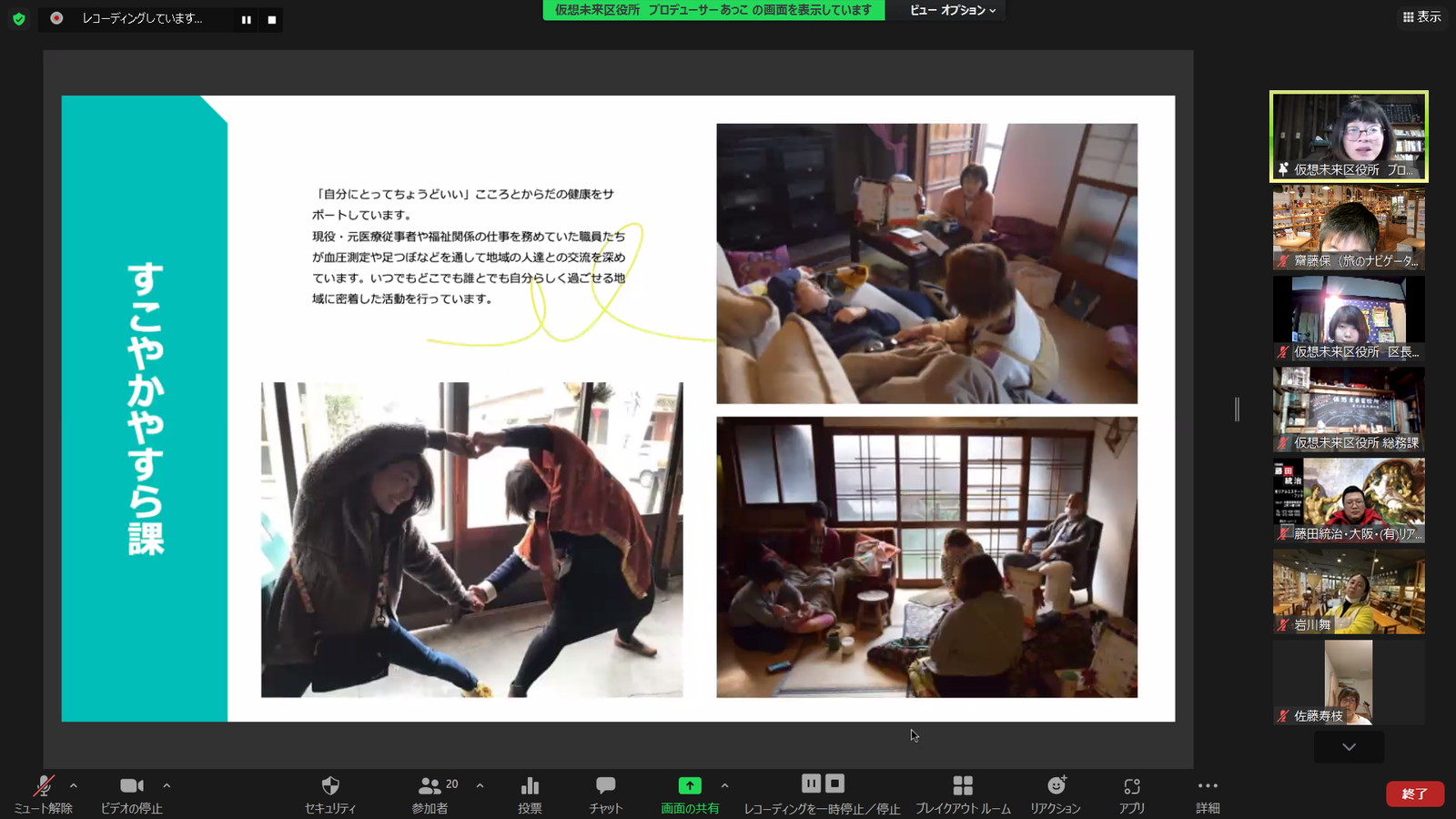Unmute the microphone
This screenshot has height=819, width=1456.
pyautogui.click(x=43, y=786)
